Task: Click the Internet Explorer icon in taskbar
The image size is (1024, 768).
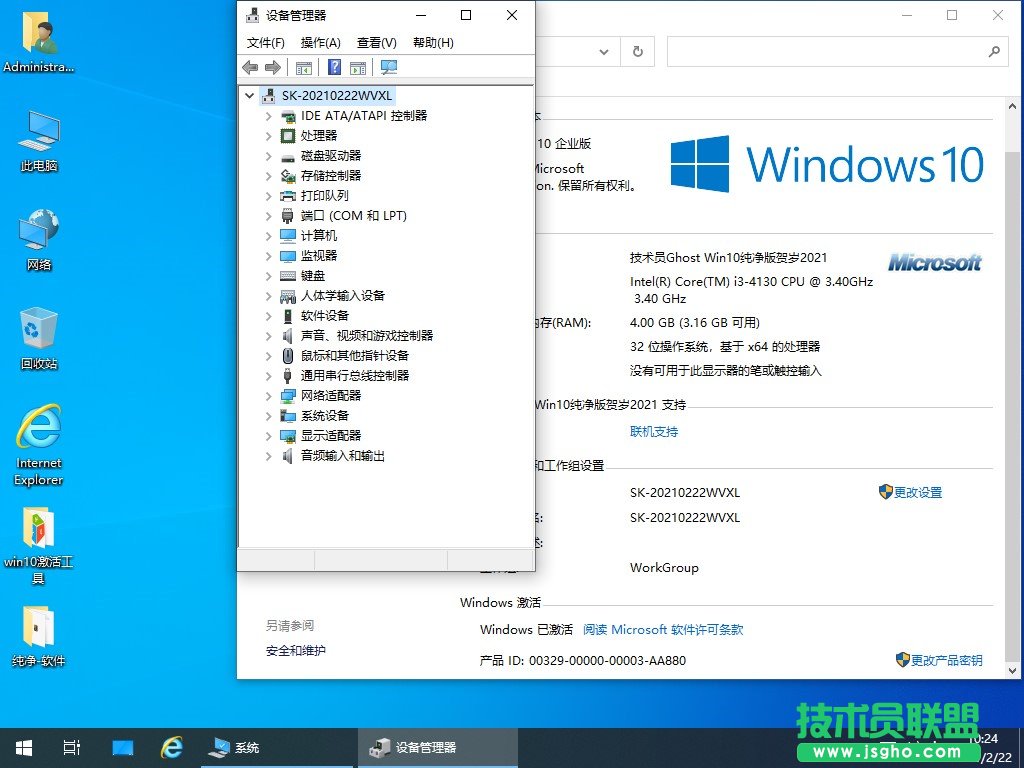Action: click(172, 747)
